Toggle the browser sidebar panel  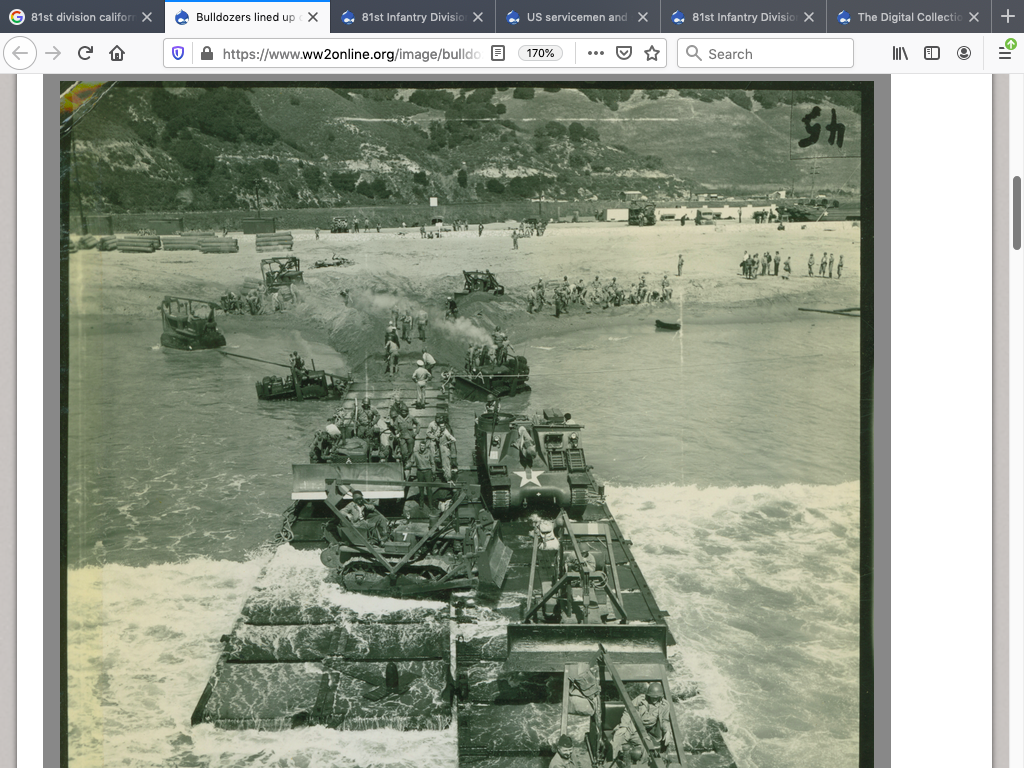tap(932, 54)
